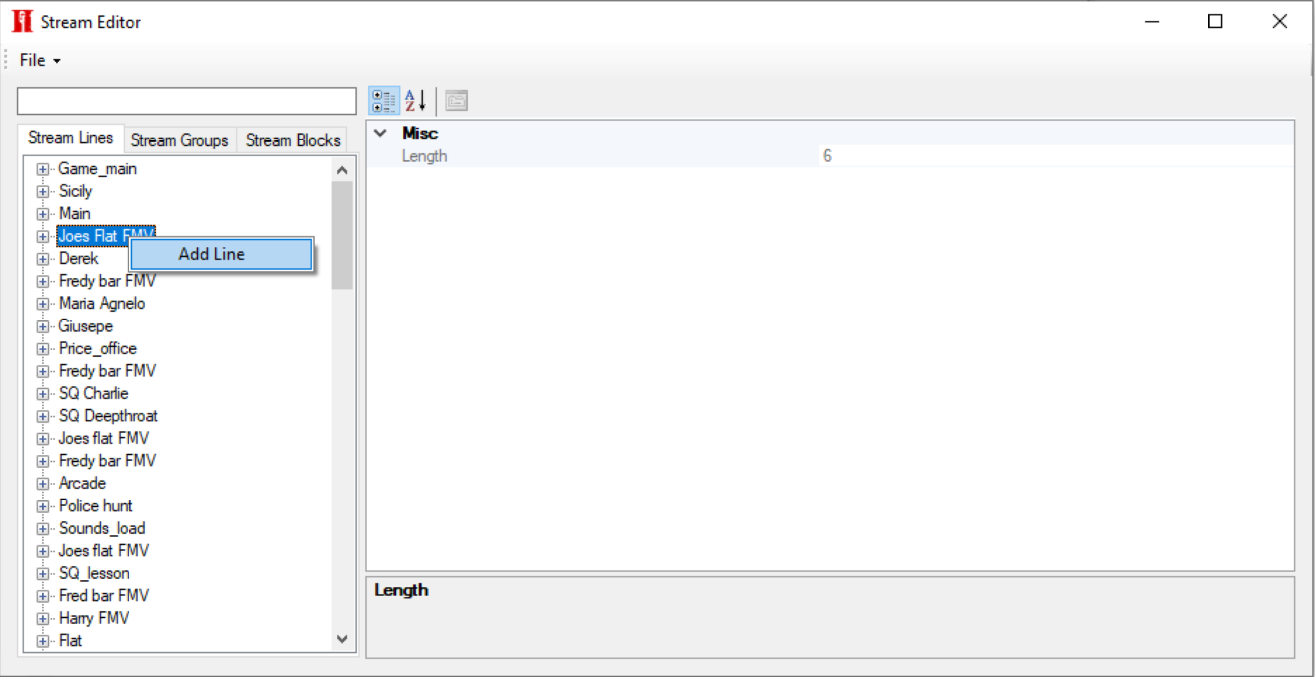The height and width of the screenshot is (677, 1315).
Task: Select the Length property label
Action: click(x=424, y=156)
